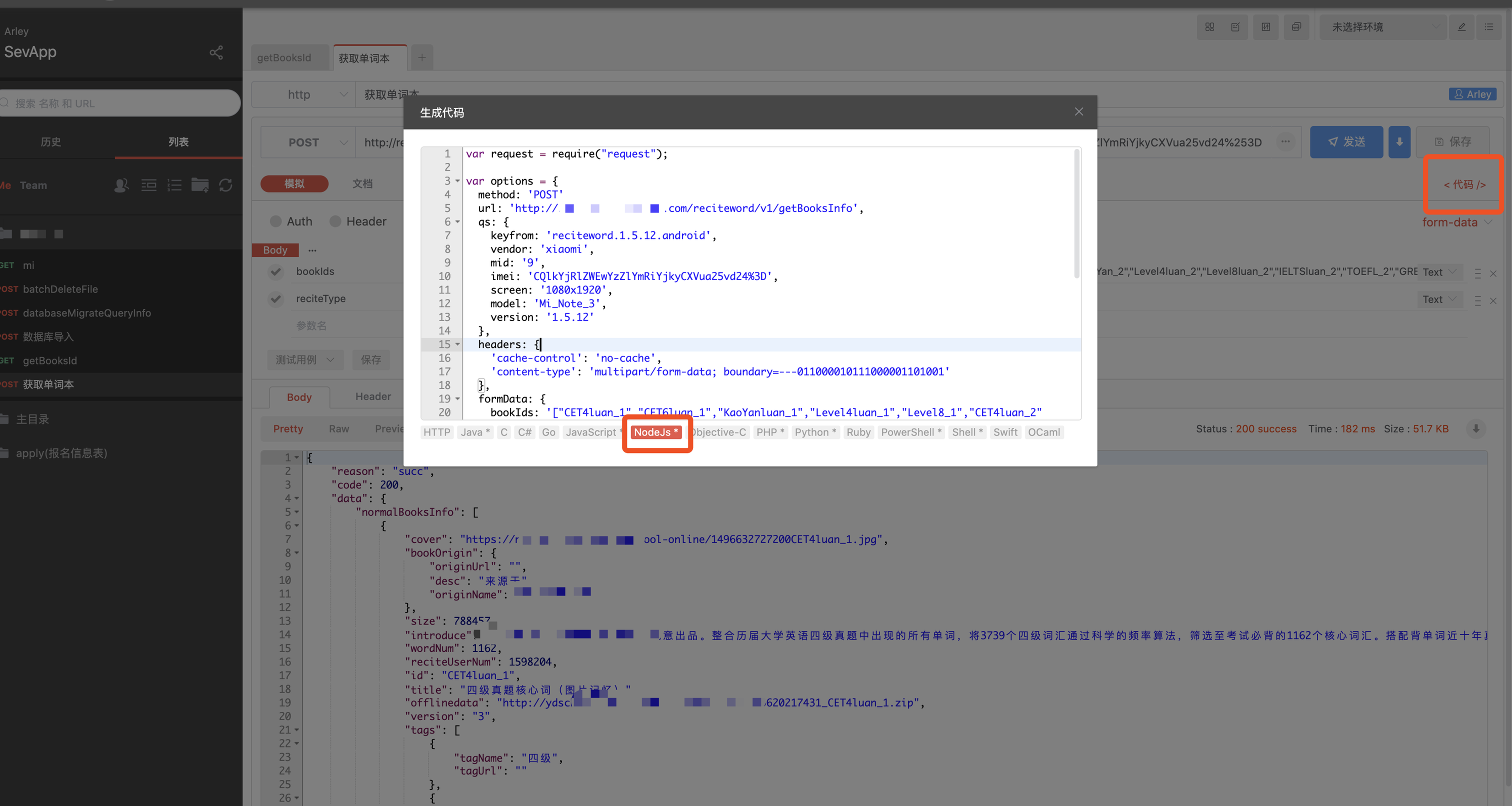
Task: Click the new folder icon in sidebar toolbar
Action: click(x=199, y=185)
